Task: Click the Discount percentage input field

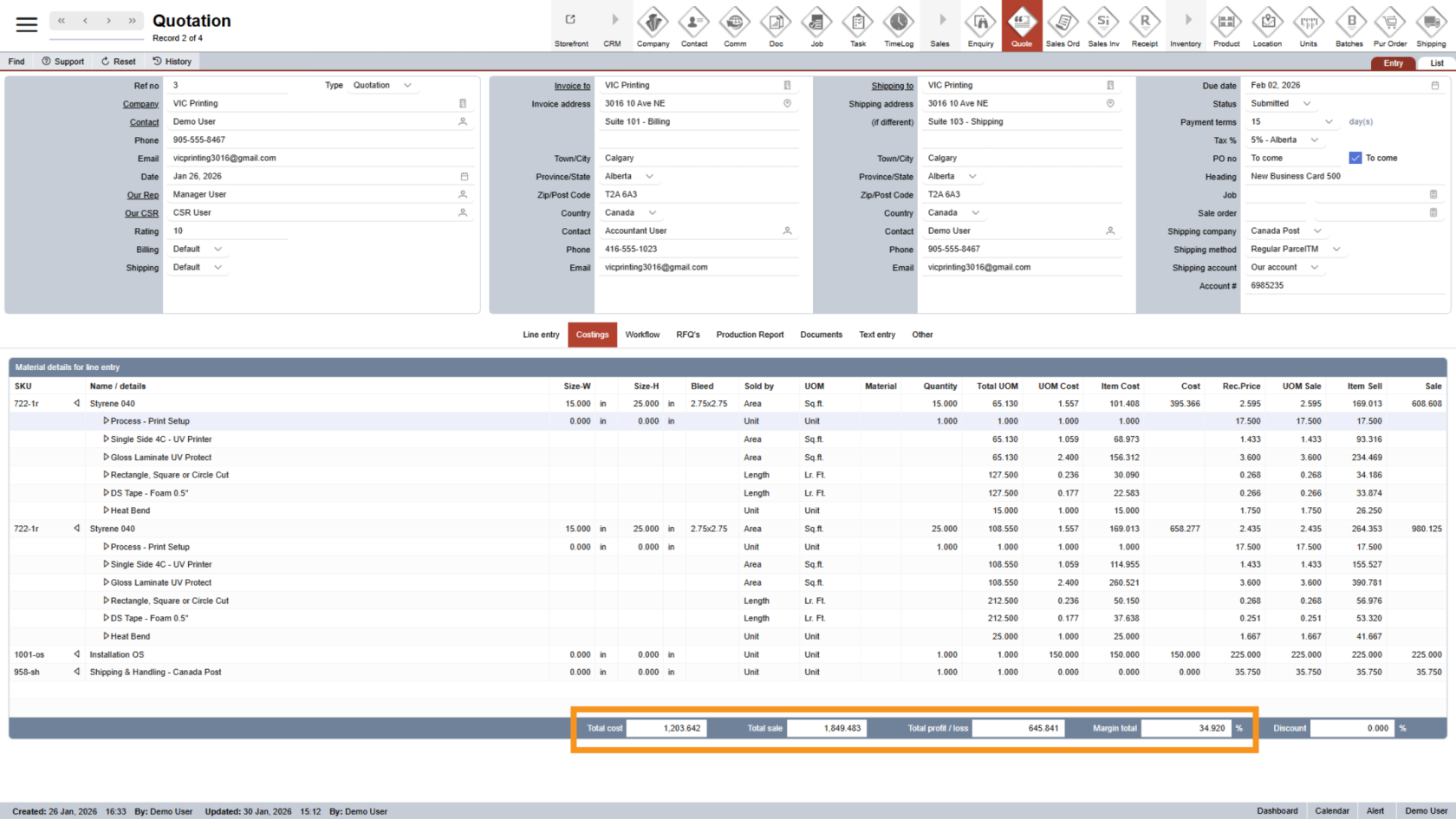Action: [x=1351, y=728]
